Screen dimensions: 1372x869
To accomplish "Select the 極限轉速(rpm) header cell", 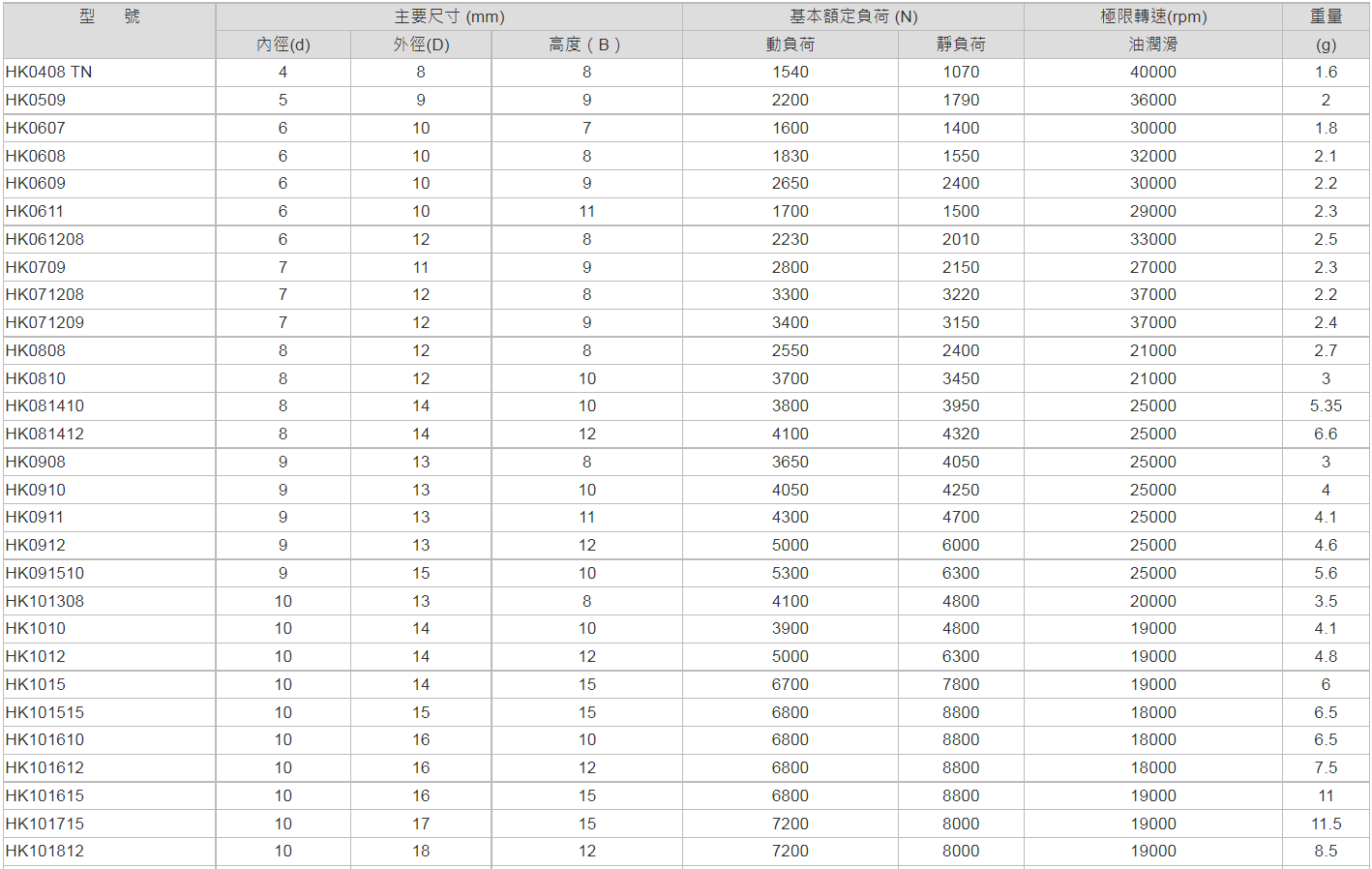I will 1153,17.
